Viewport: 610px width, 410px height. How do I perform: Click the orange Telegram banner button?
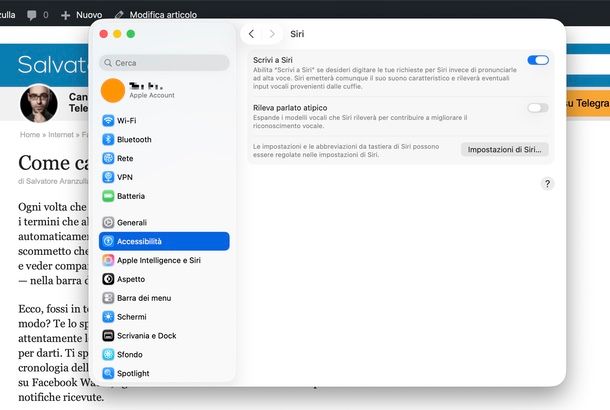[587, 103]
